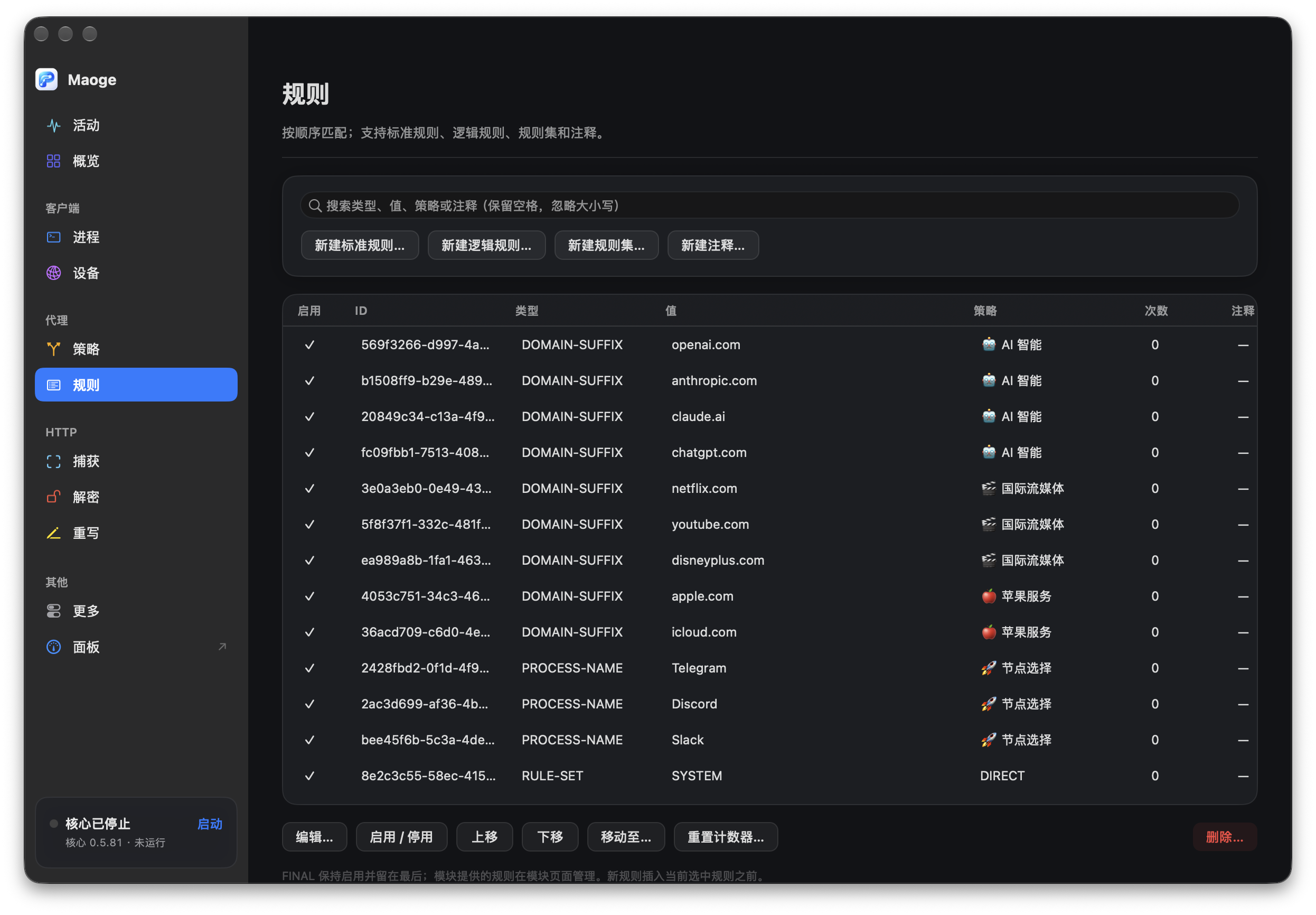The image size is (1316, 915).
Task: Sort by the 类型 column header
Action: 526,310
